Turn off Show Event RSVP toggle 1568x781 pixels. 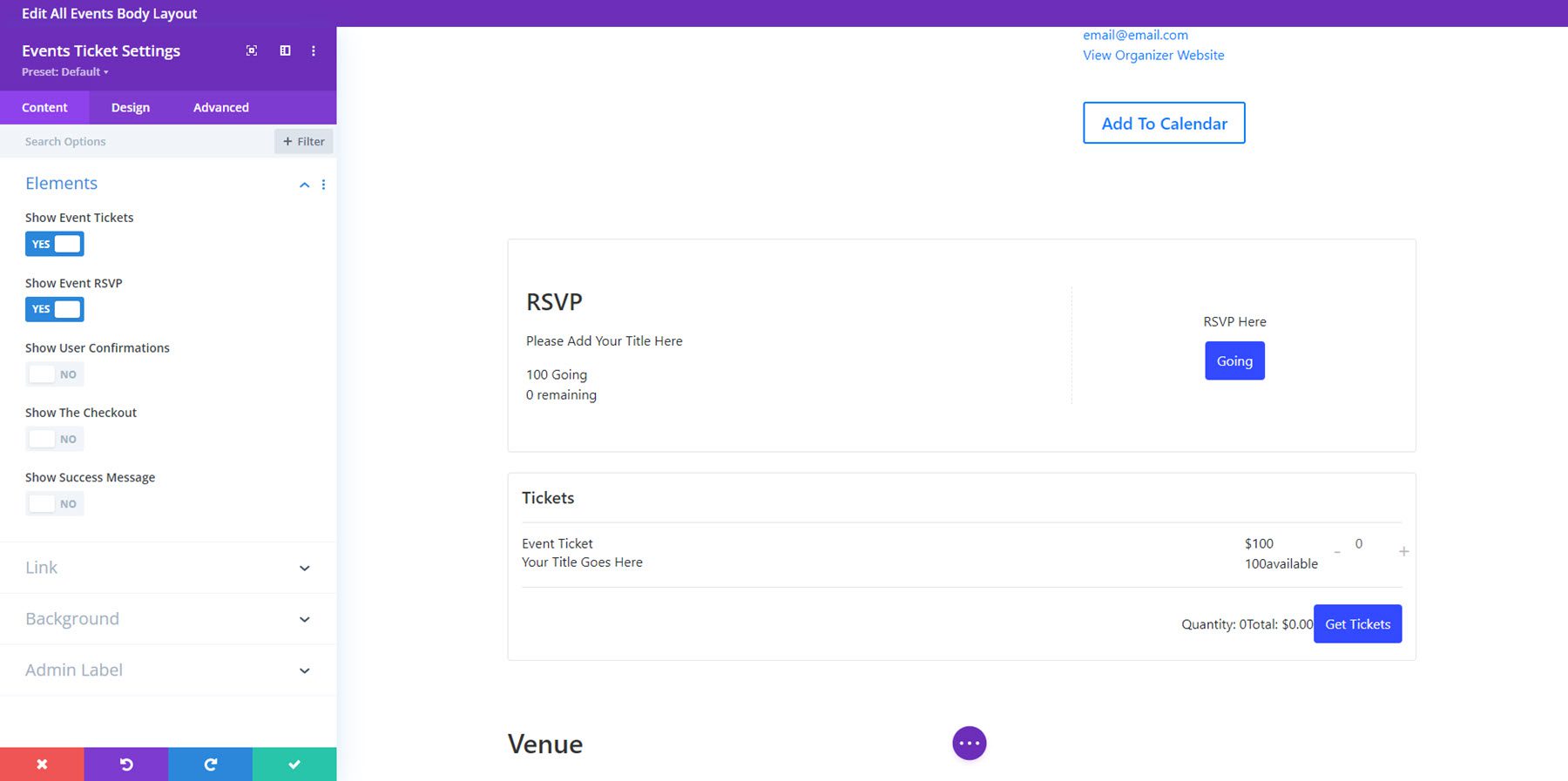(54, 309)
